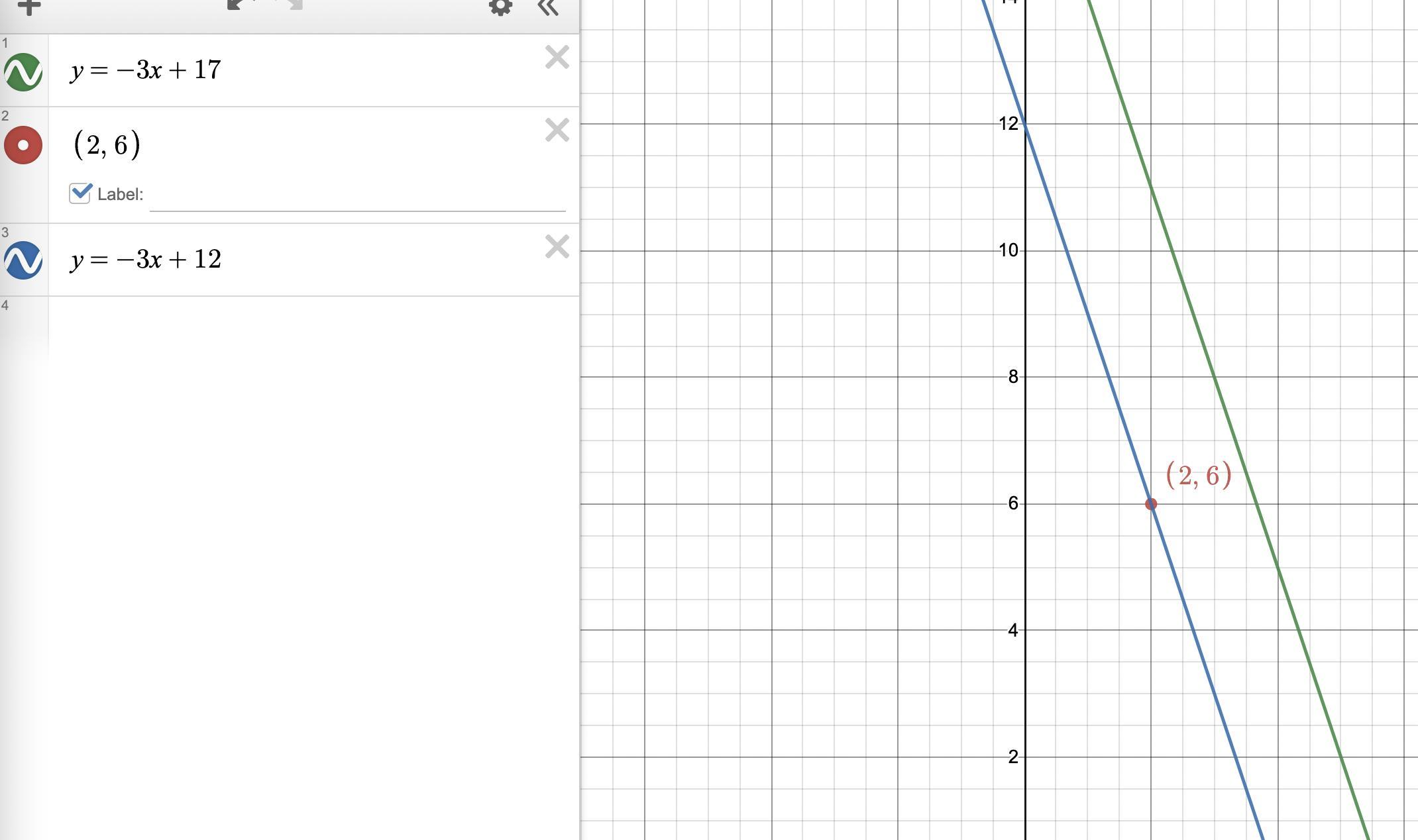Click blue line's y-intercept at 12
The image size is (1418, 840).
tap(1025, 124)
